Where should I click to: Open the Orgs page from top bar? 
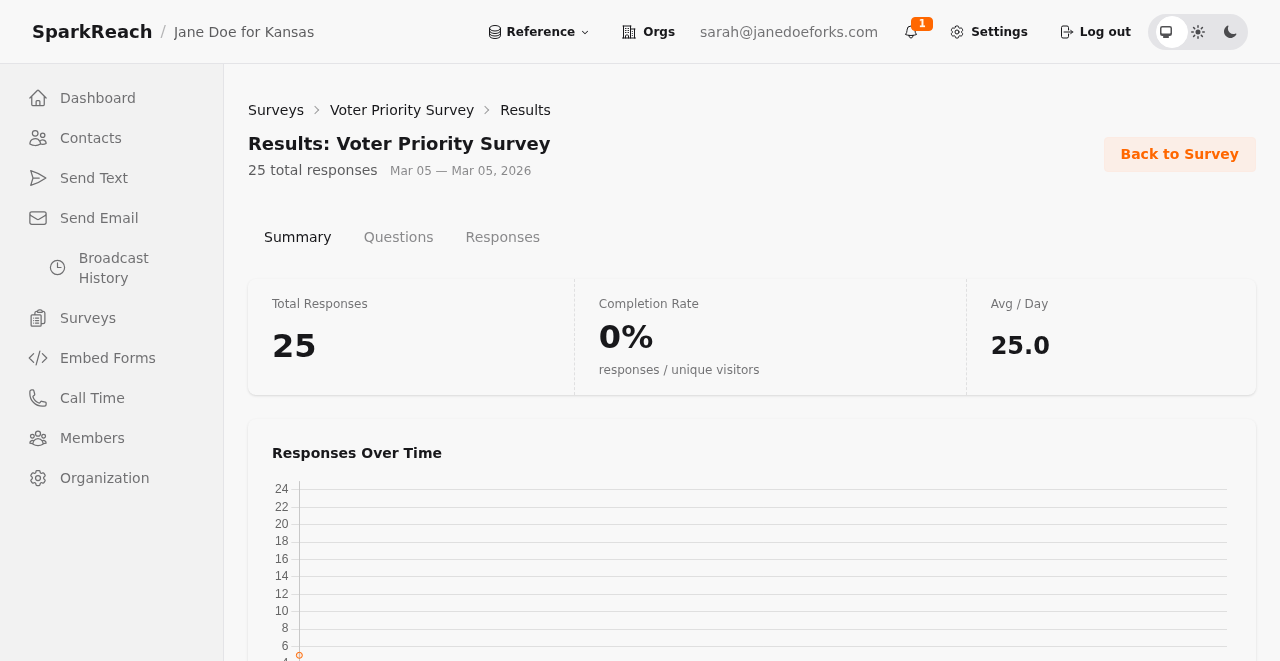pyautogui.click(x=645, y=31)
